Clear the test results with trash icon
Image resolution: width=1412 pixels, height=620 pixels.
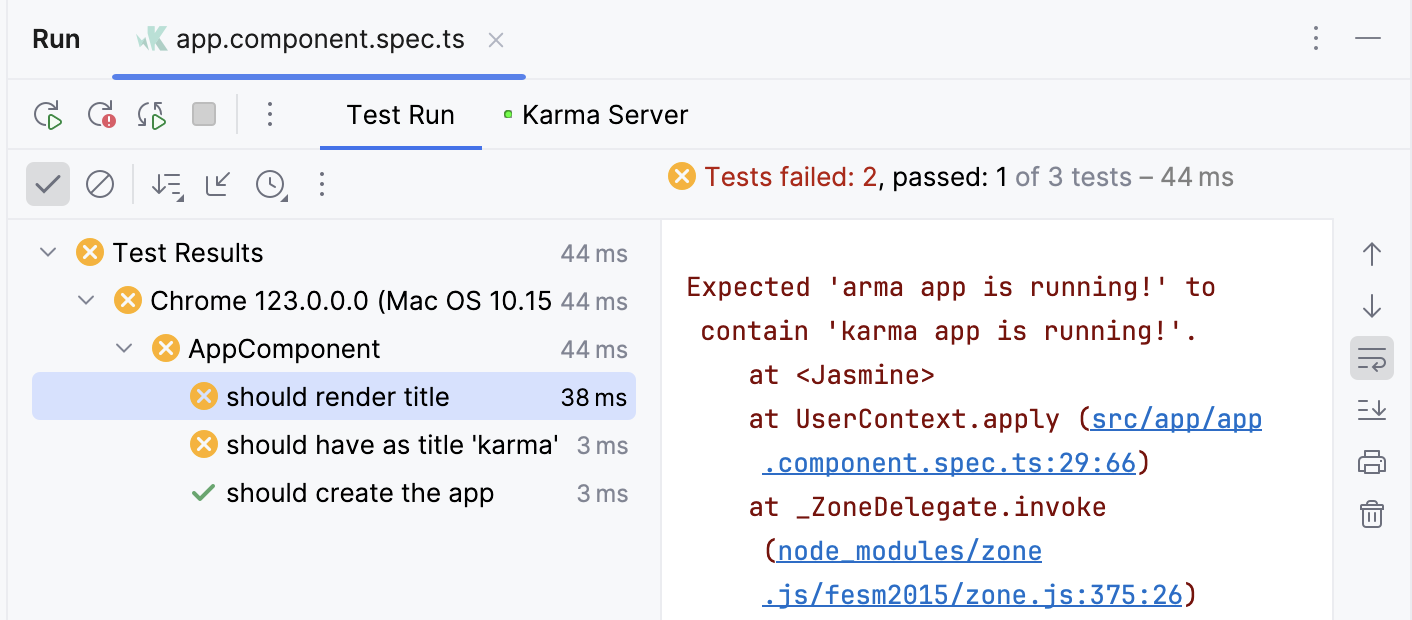point(1371,514)
